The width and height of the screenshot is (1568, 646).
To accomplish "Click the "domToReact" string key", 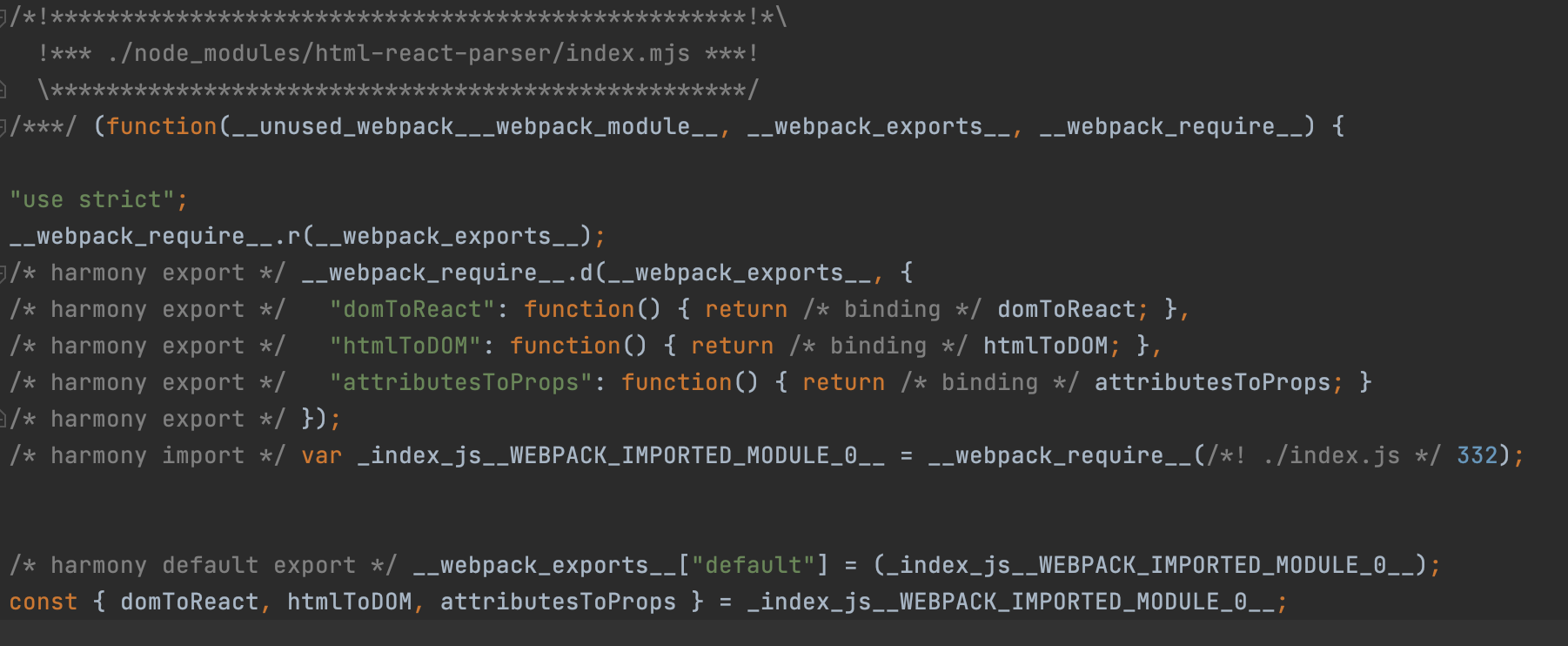I will point(412,309).
